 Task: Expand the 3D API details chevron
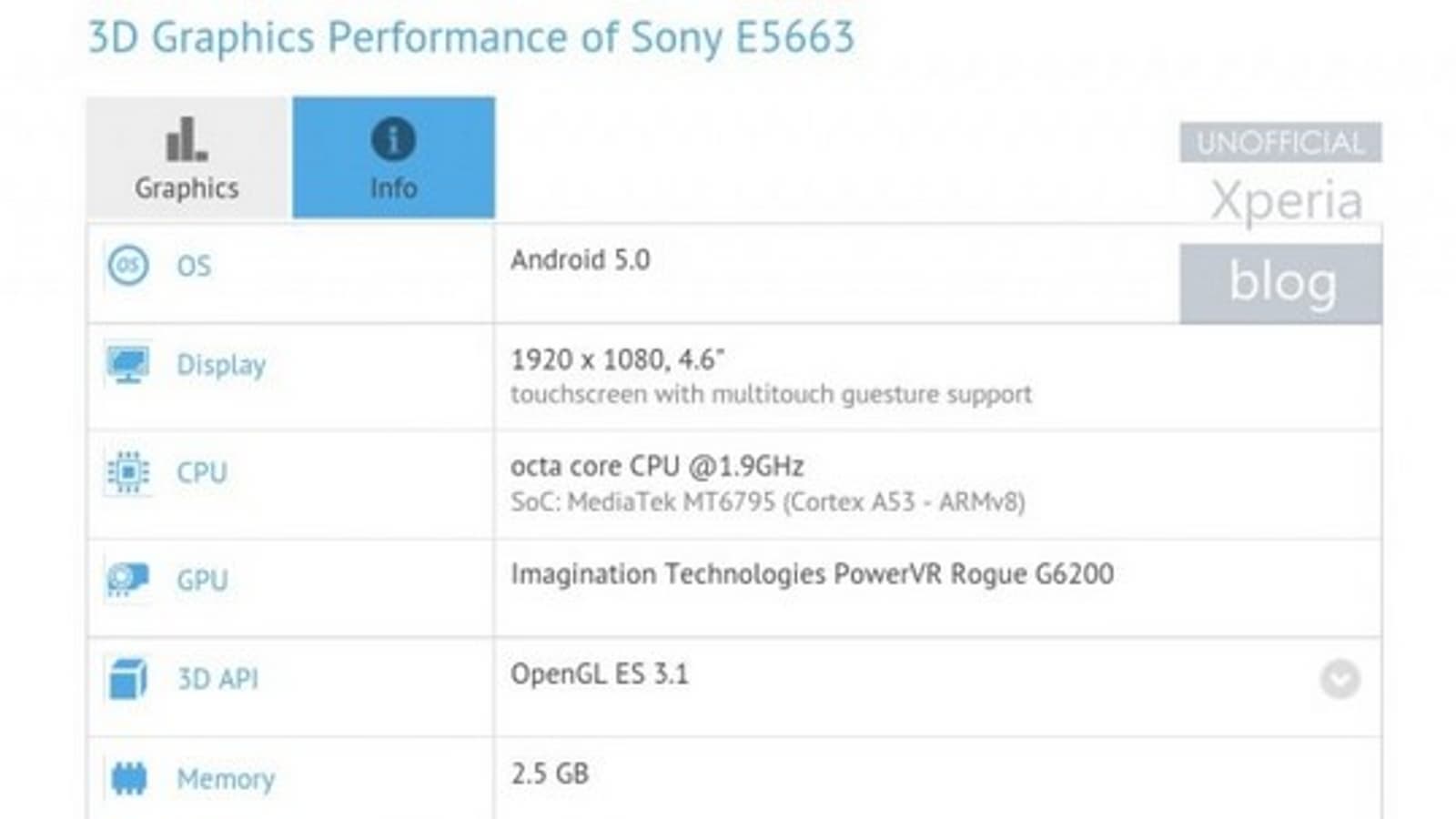point(1340,679)
